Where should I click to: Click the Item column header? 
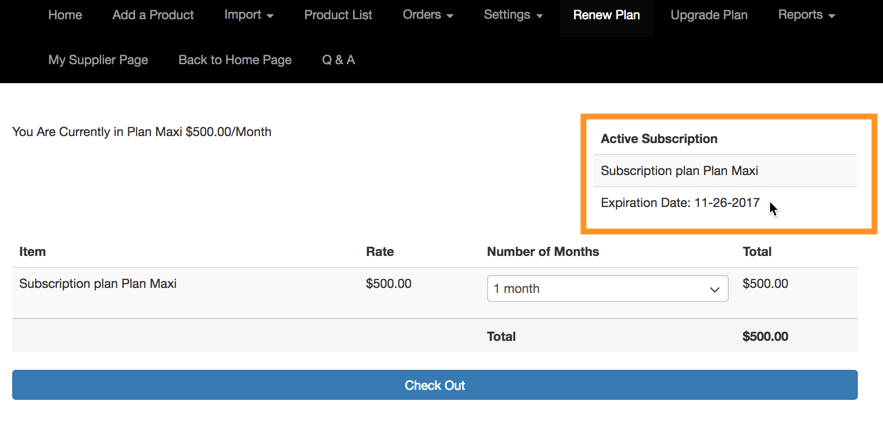point(33,252)
